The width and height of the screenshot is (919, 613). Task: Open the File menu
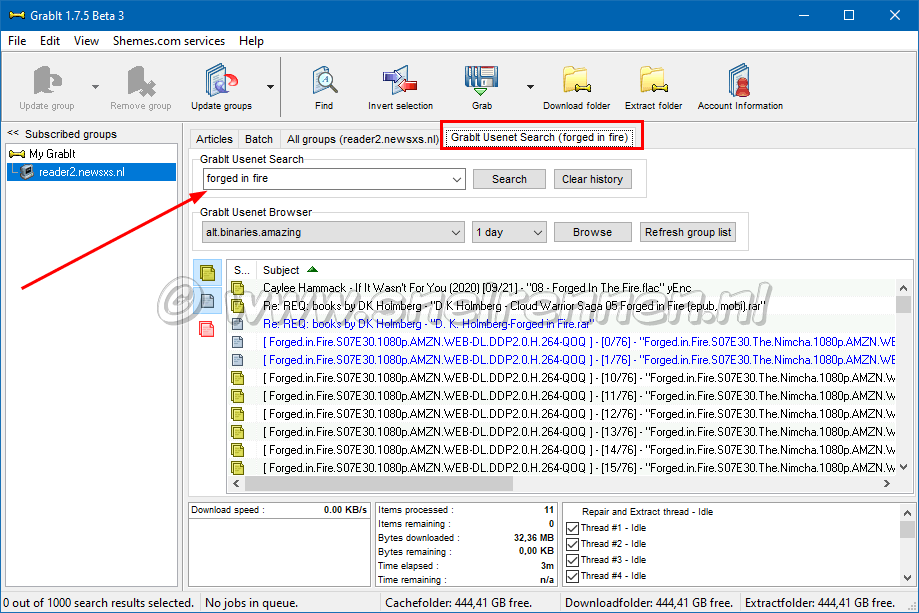tap(17, 41)
